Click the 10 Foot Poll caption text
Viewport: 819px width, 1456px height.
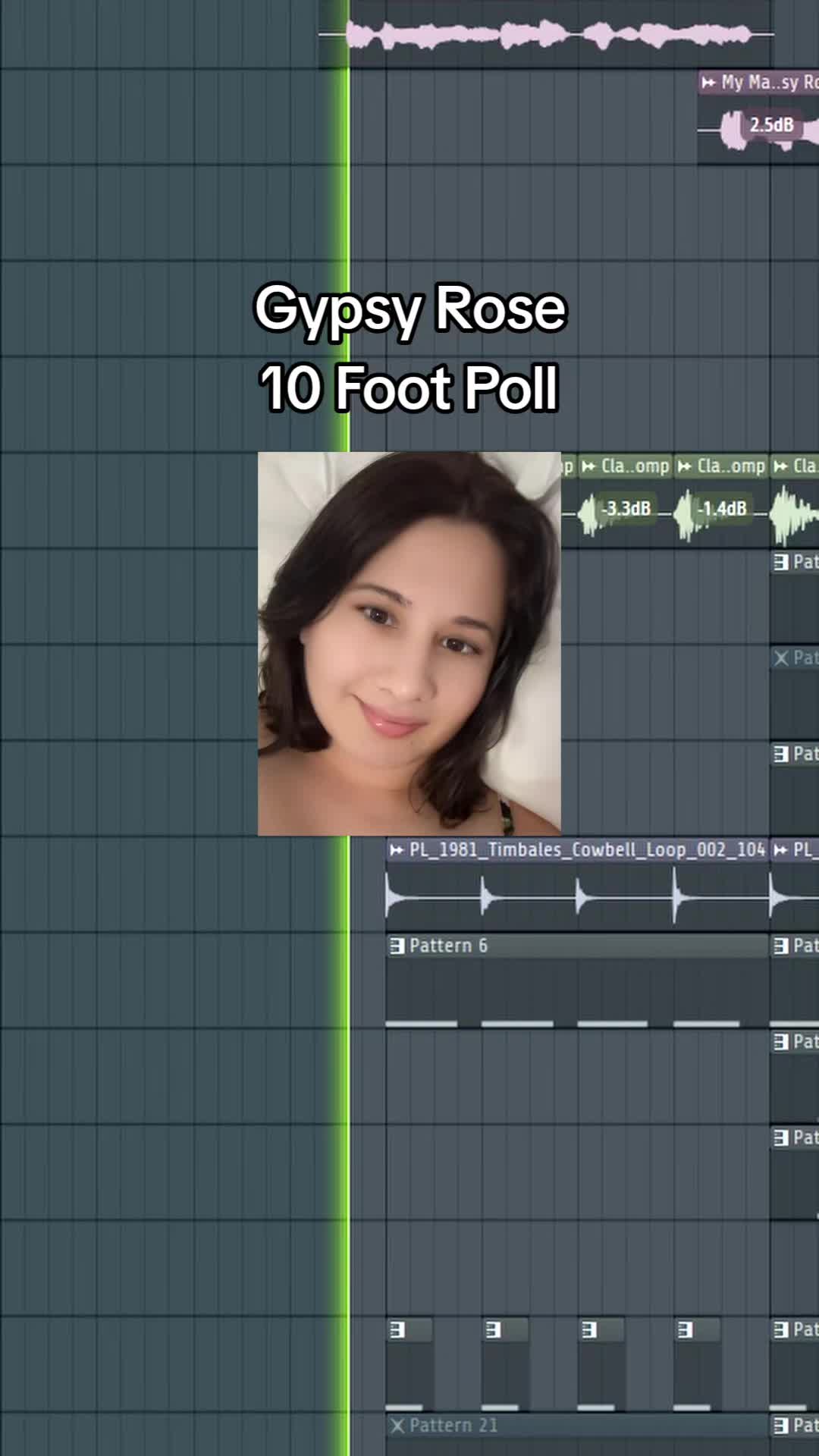tap(409, 388)
